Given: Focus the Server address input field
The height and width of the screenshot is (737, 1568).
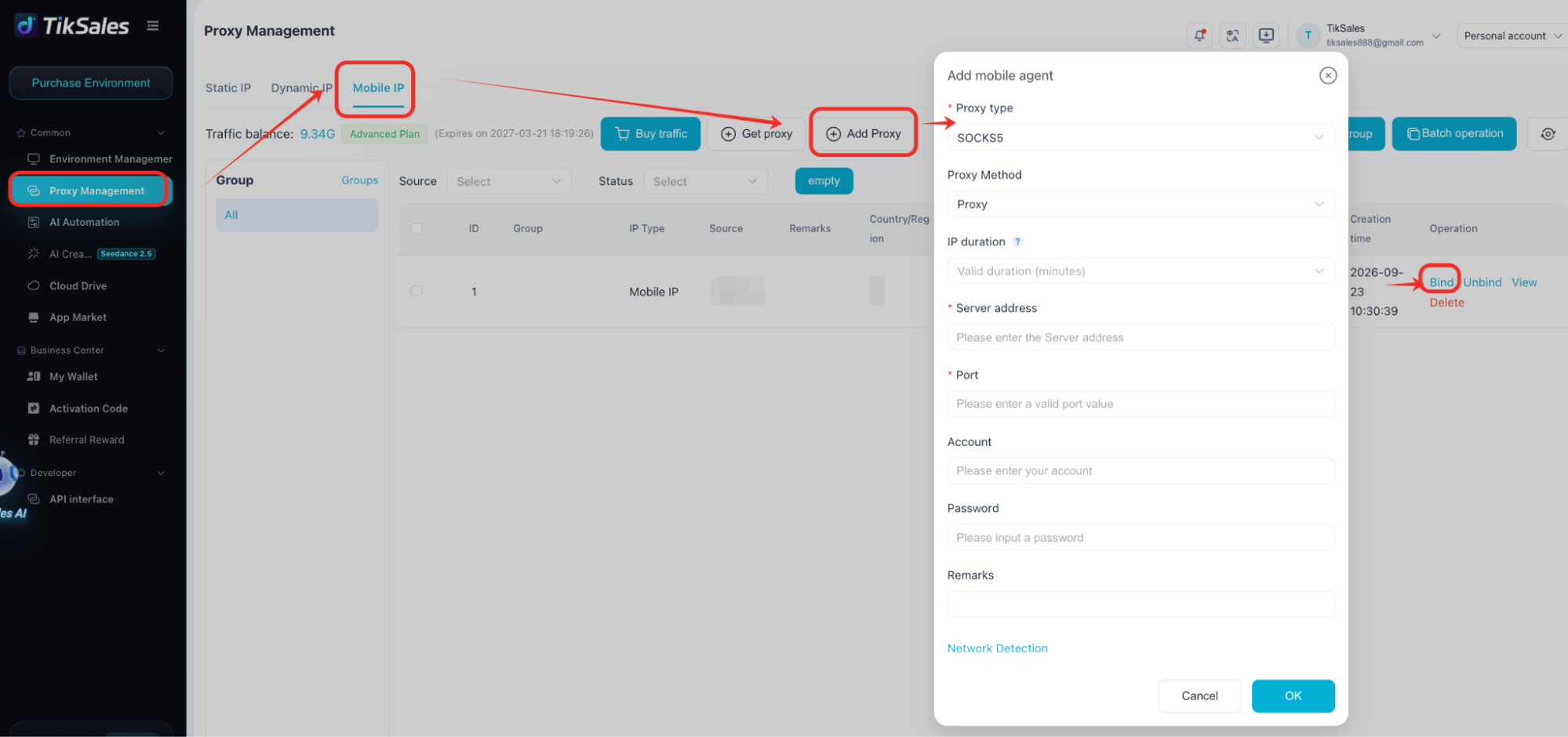Looking at the screenshot, I should click(x=1141, y=338).
